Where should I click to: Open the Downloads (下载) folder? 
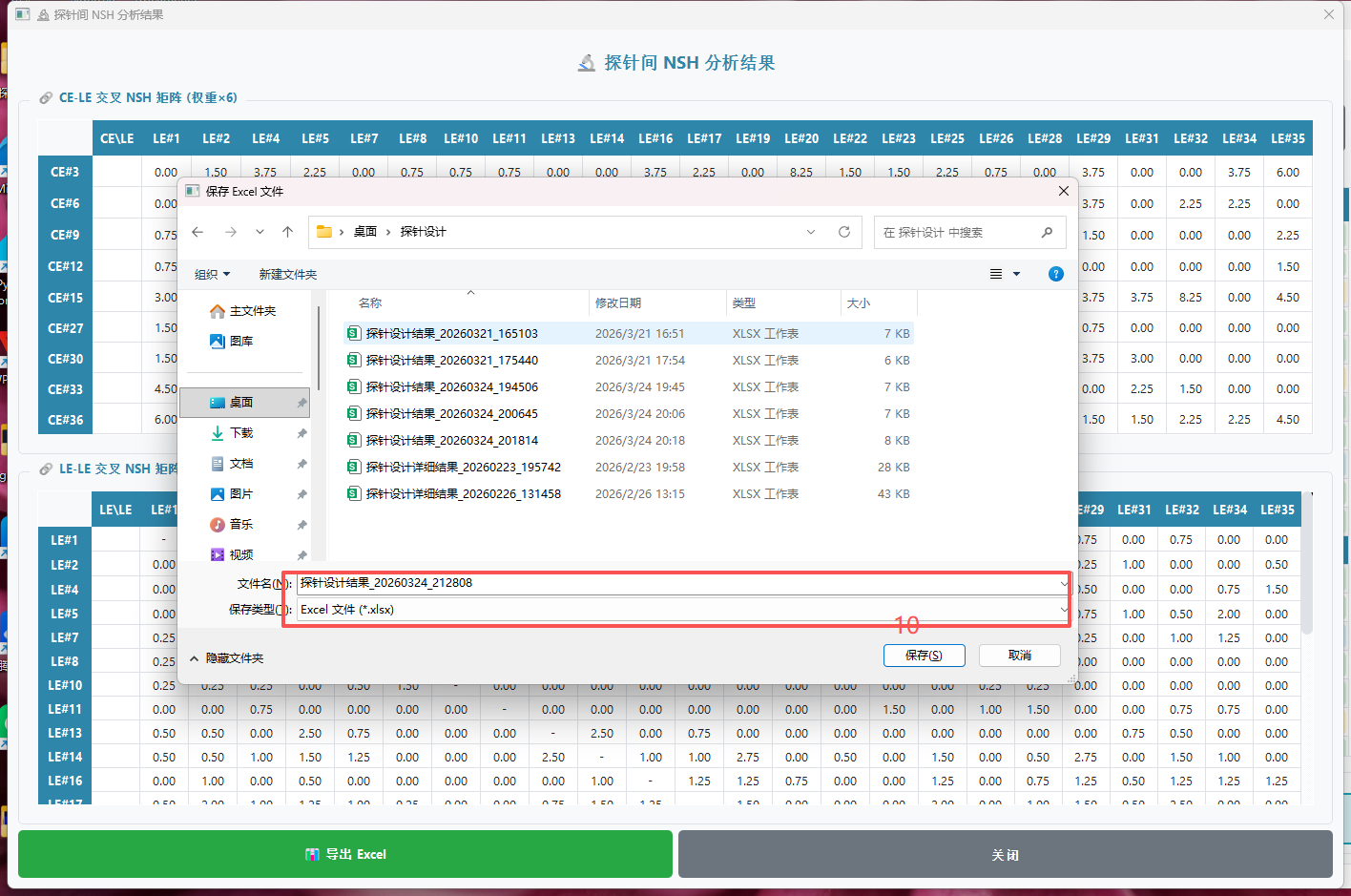point(241,433)
